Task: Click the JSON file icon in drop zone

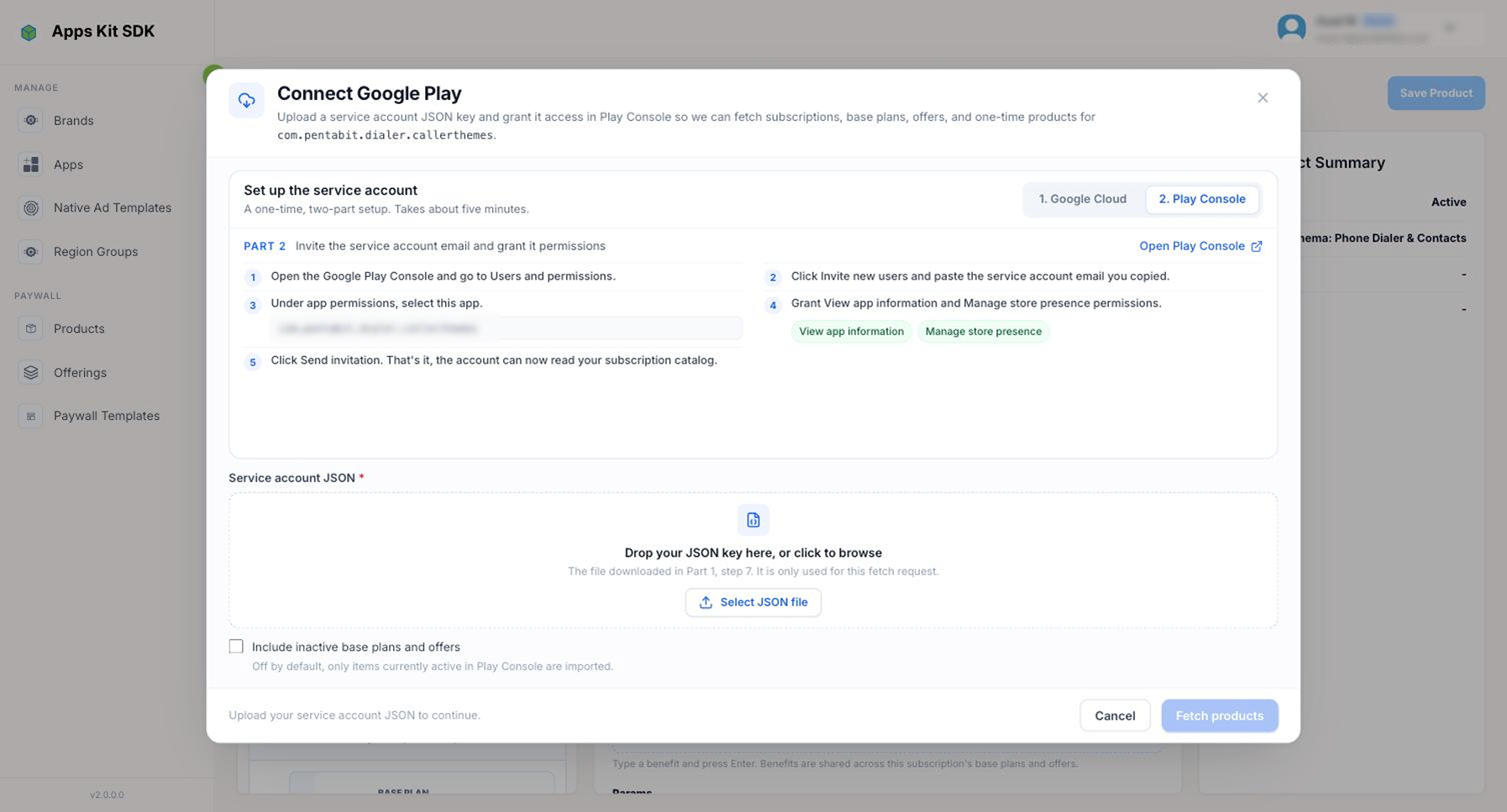Action: point(753,520)
